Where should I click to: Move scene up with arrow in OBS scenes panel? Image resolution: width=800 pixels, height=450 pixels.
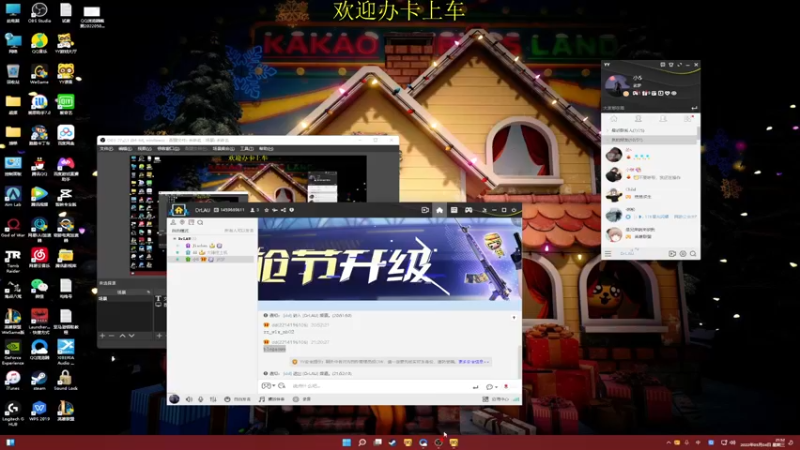click(122, 336)
